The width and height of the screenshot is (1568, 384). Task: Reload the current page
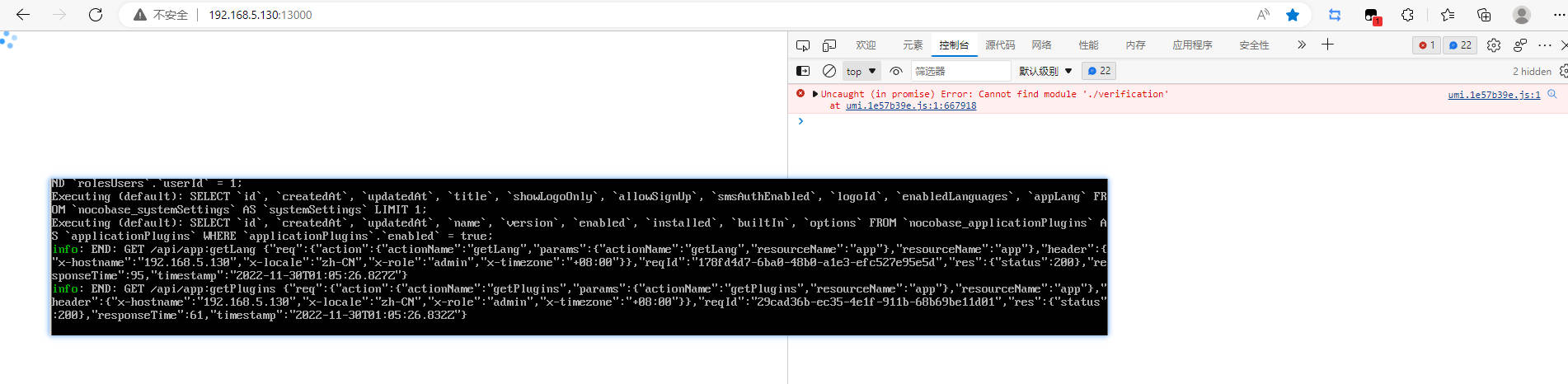(x=96, y=15)
